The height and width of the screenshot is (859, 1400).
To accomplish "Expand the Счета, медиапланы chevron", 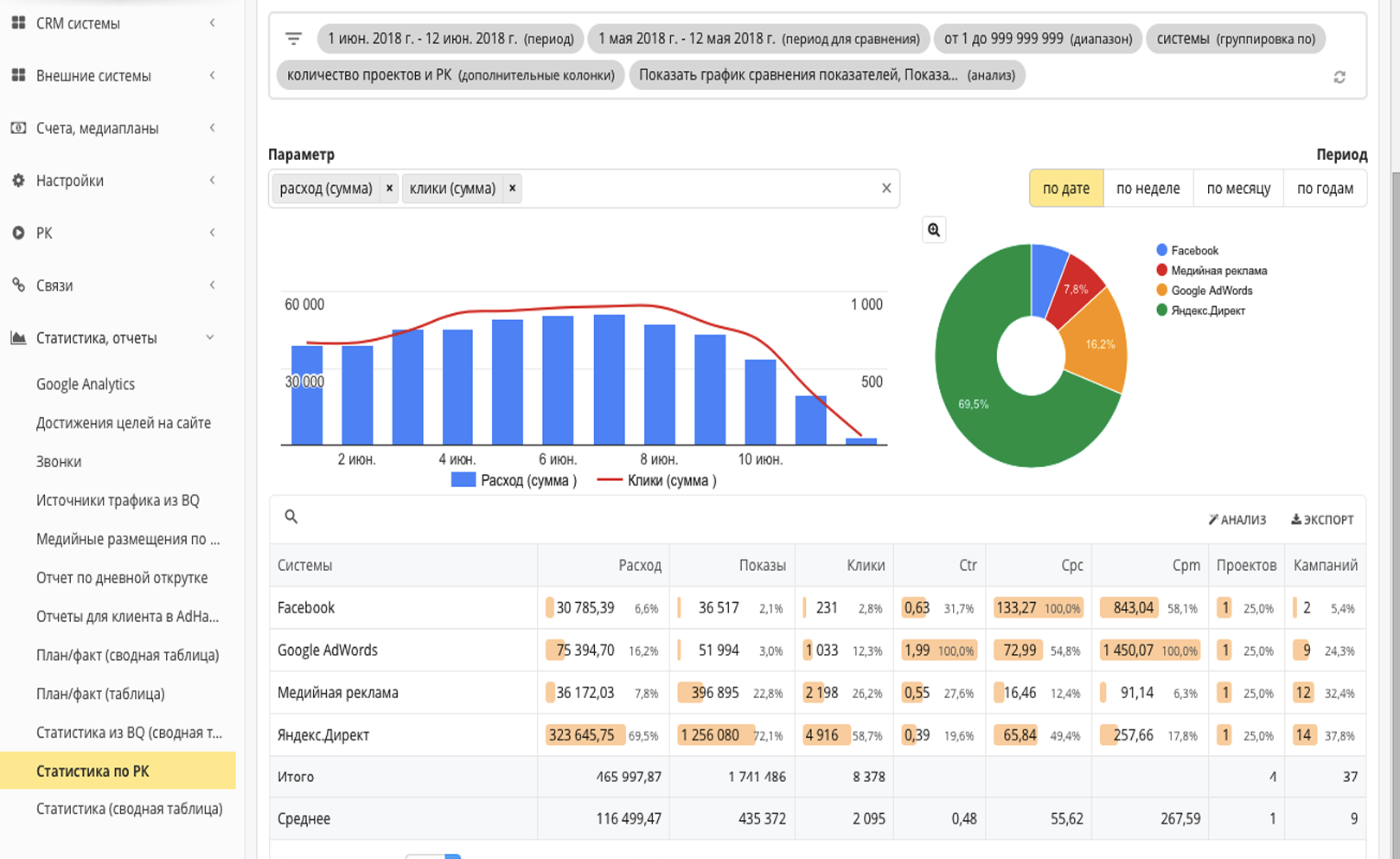I will click(212, 128).
